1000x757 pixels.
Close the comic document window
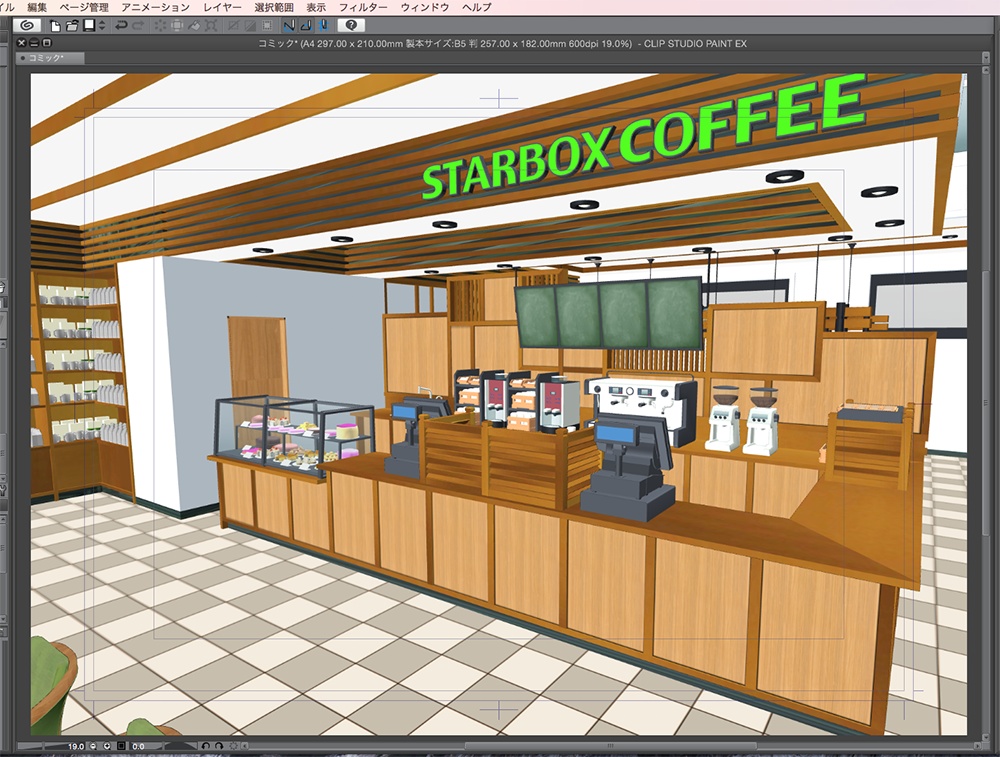click(21, 43)
